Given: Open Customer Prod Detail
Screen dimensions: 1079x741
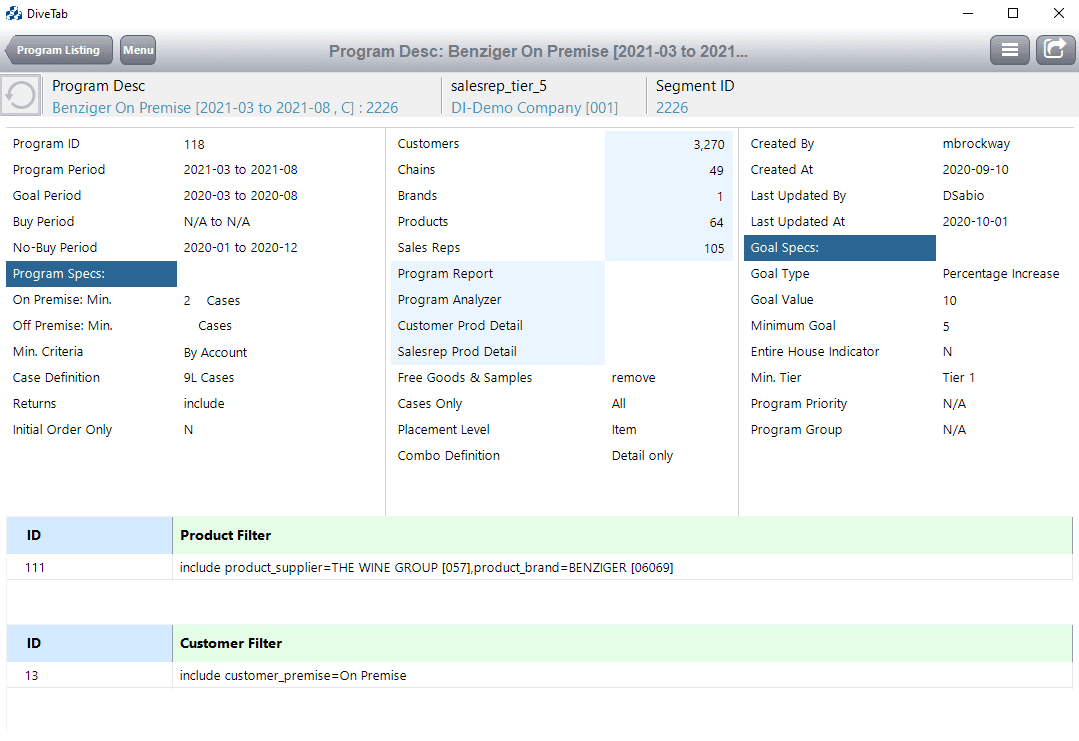Looking at the screenshot, I should coord(460,326).
